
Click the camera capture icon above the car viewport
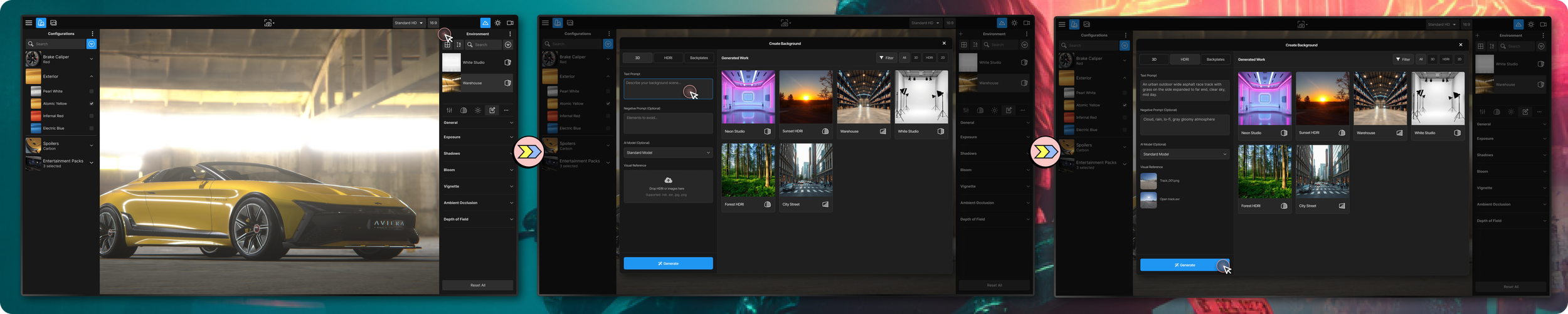click(268, 23)
